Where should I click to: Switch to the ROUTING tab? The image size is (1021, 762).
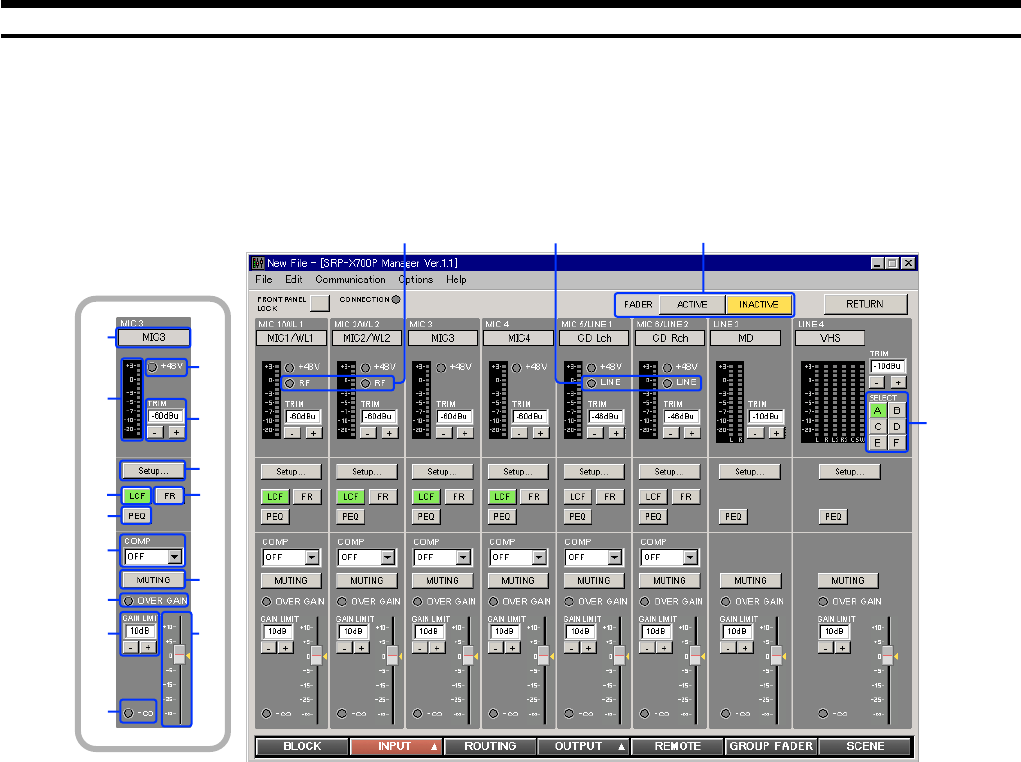[490, 746]
